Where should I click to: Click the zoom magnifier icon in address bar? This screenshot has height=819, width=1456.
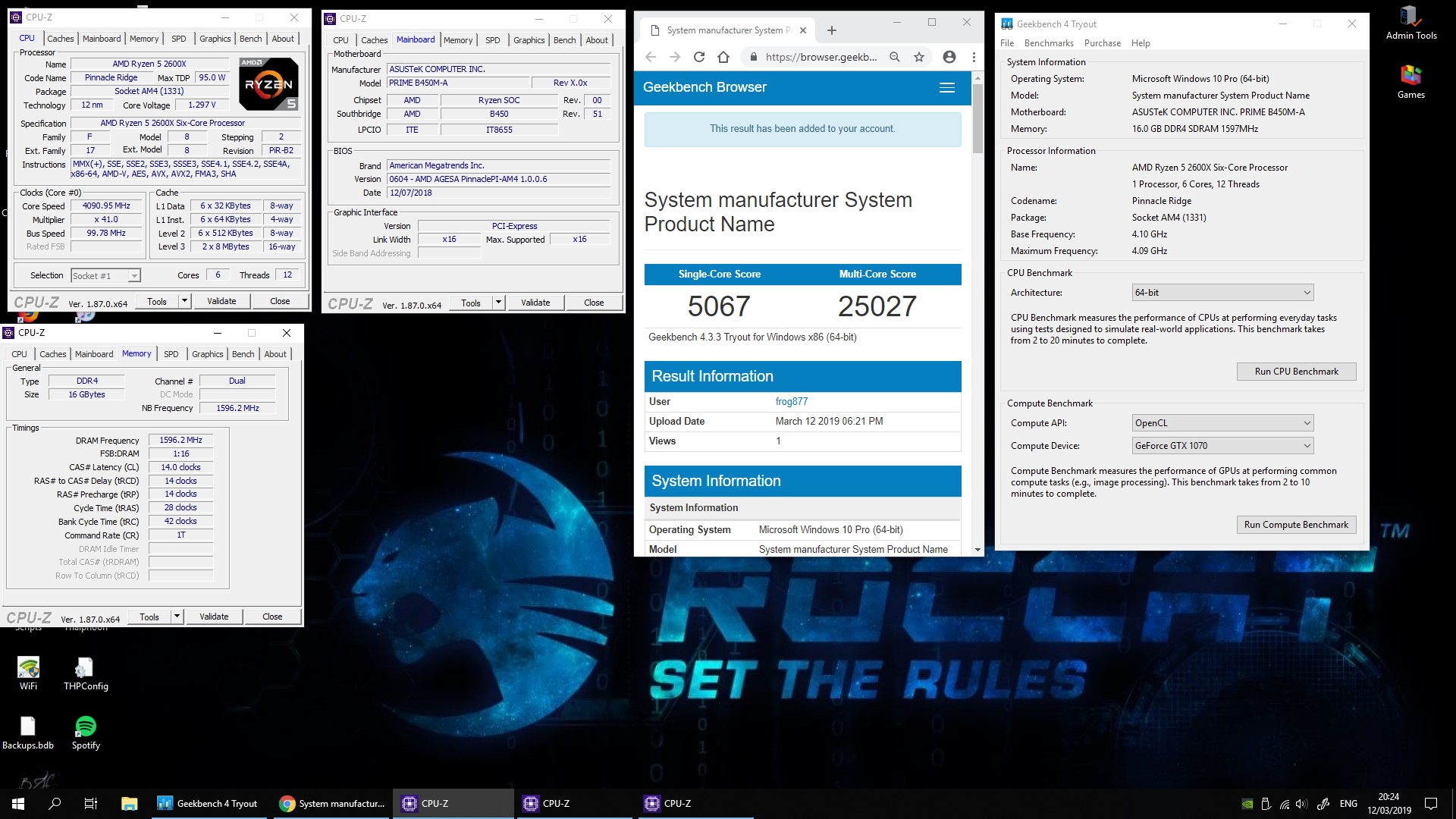coord(895,57)
